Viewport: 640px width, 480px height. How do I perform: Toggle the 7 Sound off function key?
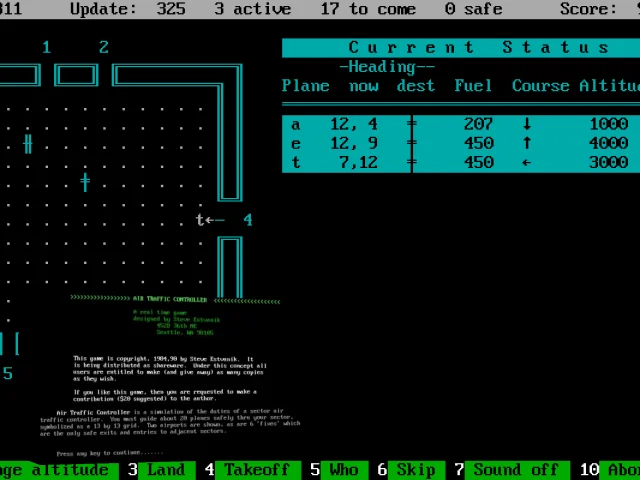(512, 470)
